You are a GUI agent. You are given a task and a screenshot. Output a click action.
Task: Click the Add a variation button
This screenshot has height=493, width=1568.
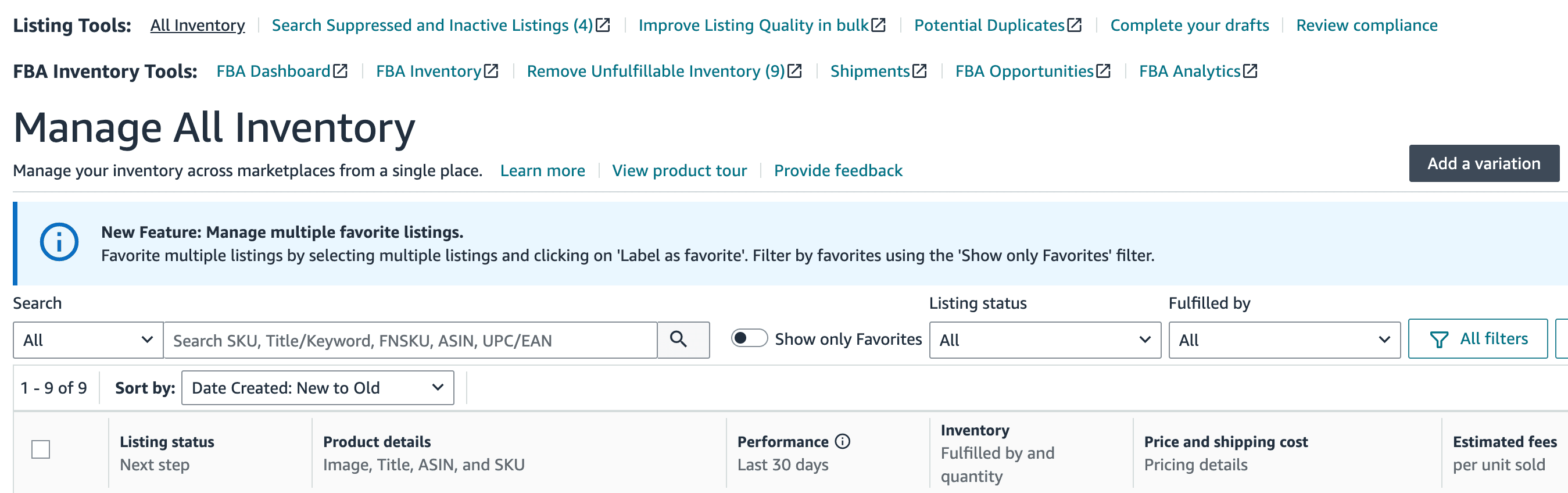coord(1484,163)
